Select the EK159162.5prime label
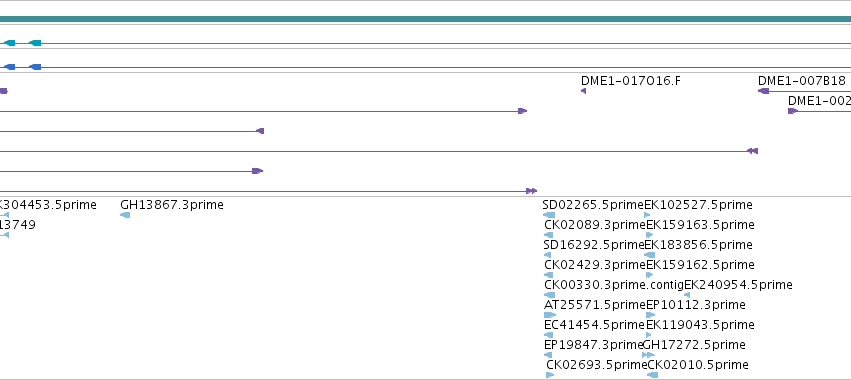The width and height of the screenshot is (851, 380). pyautogui.click(x=700, y=265)
